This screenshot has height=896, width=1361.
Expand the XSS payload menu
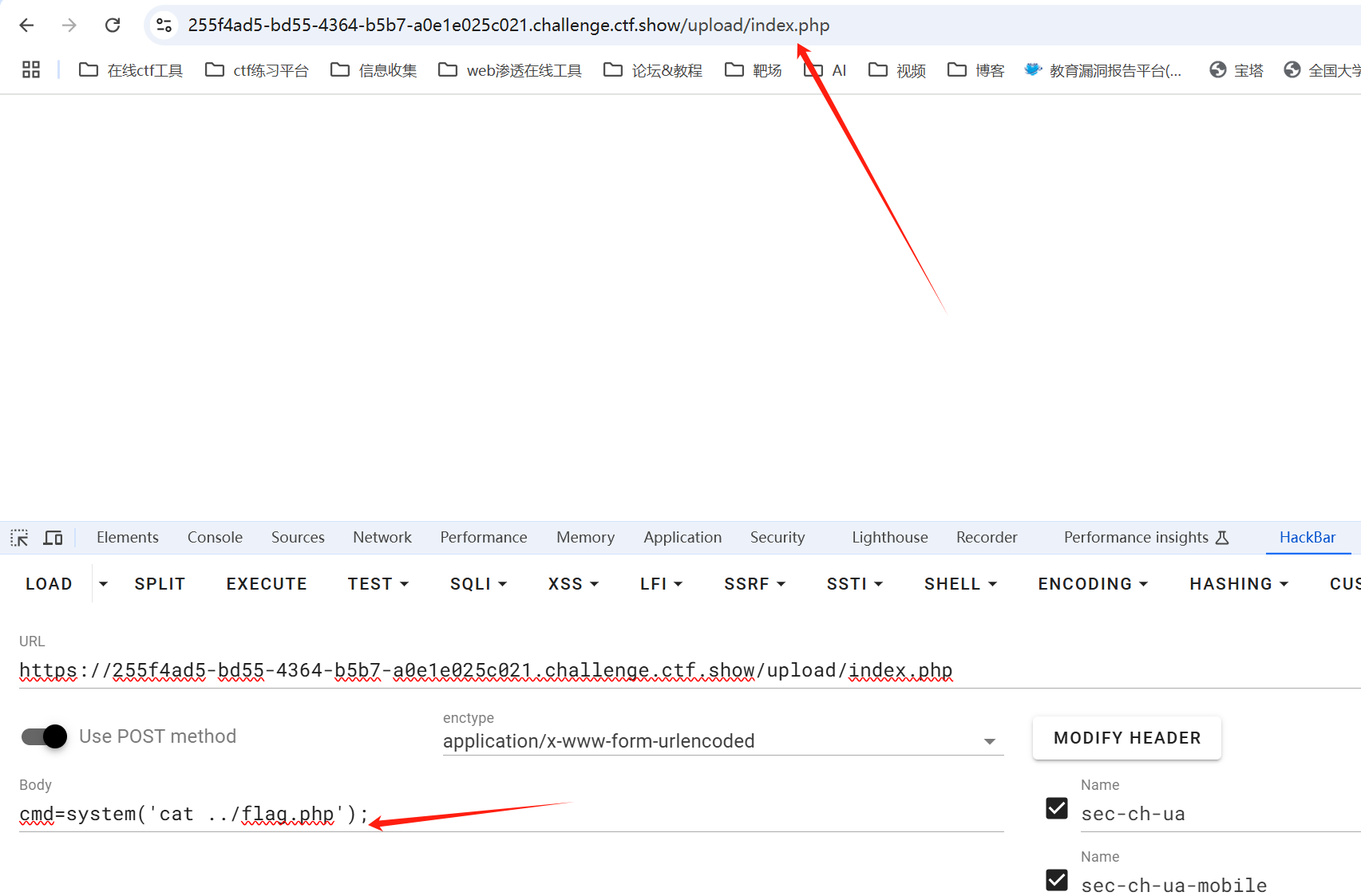tap(573, 584)
